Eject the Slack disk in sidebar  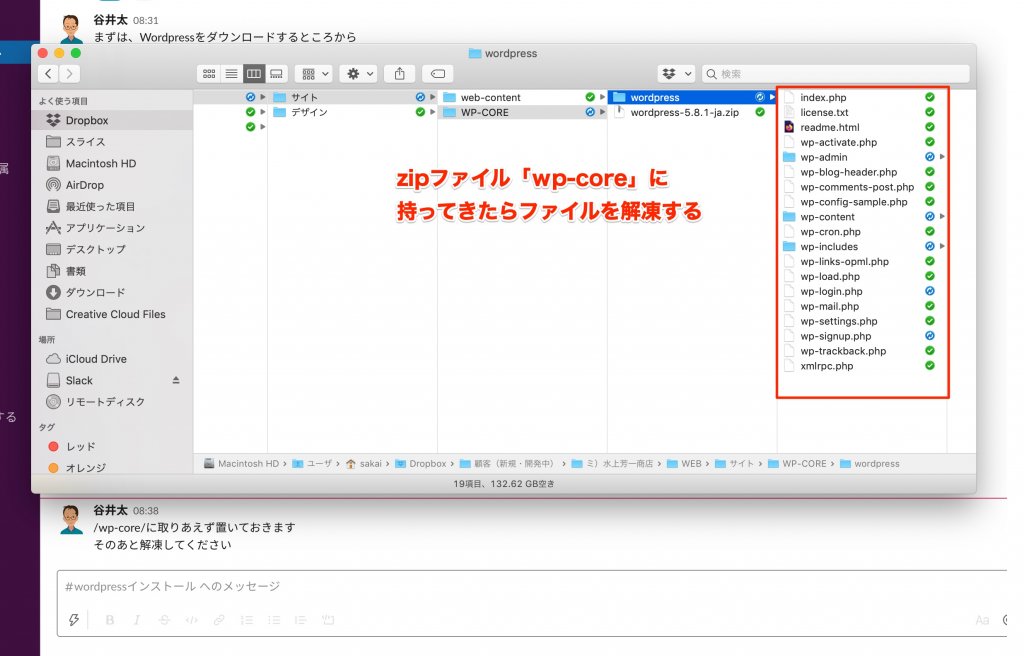click(x=176, y=380)
